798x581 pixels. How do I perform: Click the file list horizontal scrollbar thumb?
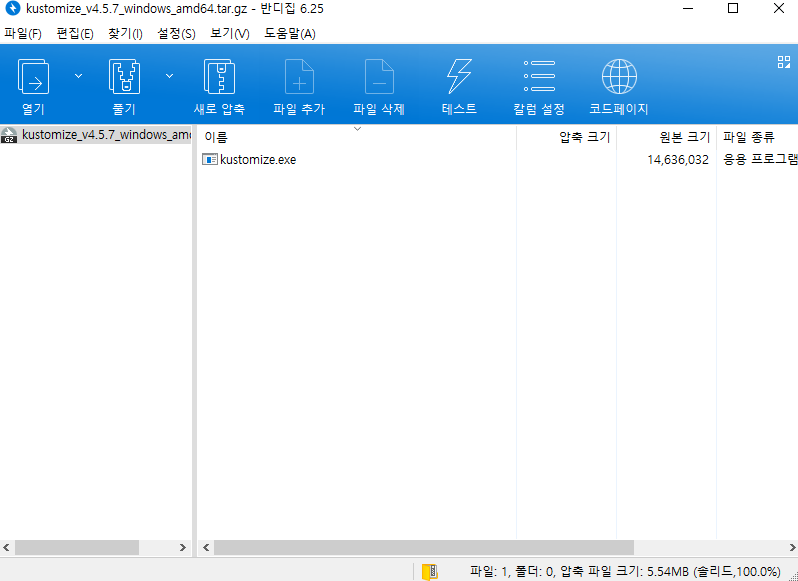(424, 548)
